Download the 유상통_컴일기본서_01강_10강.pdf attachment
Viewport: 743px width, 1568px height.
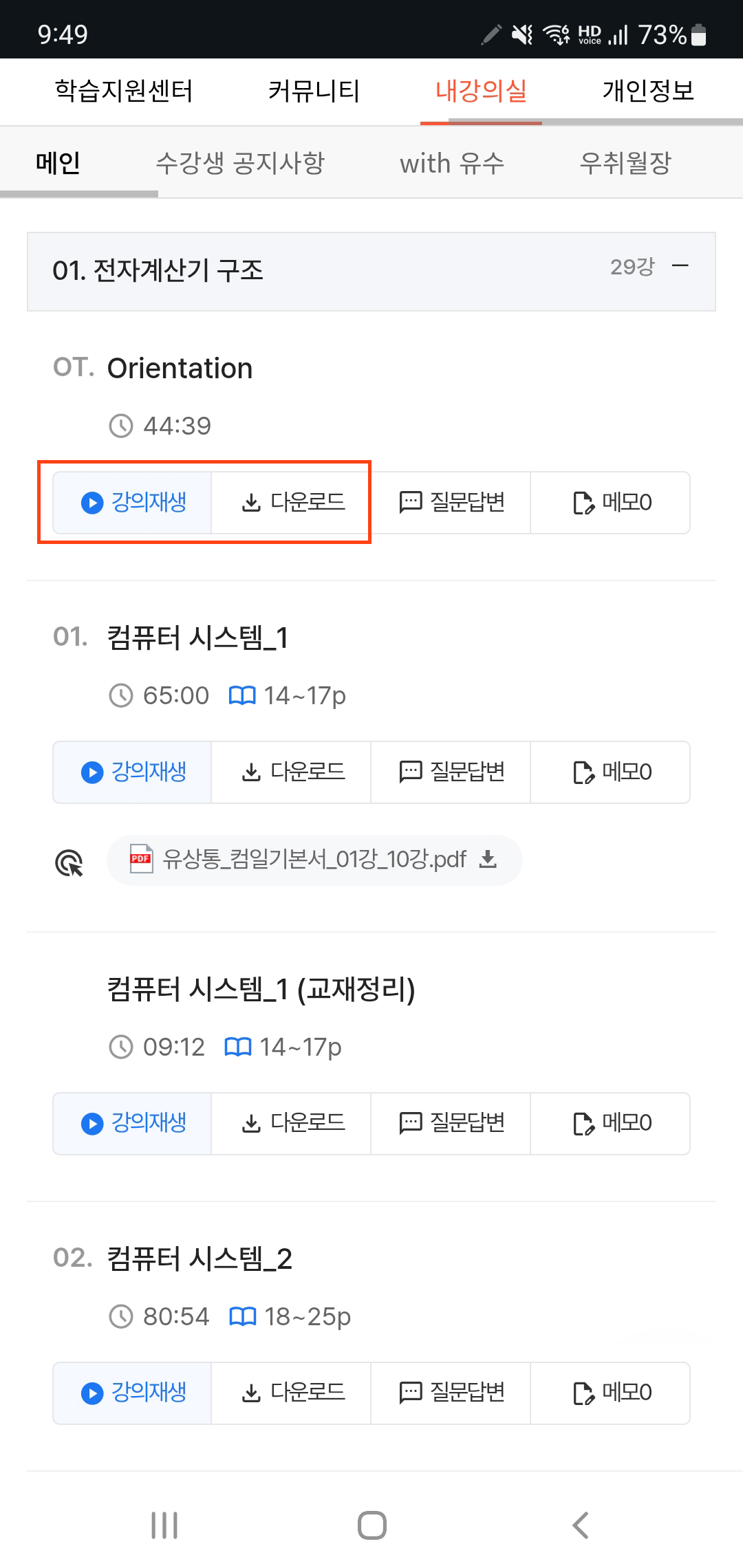pyautogui.click(x=314, y=860)
